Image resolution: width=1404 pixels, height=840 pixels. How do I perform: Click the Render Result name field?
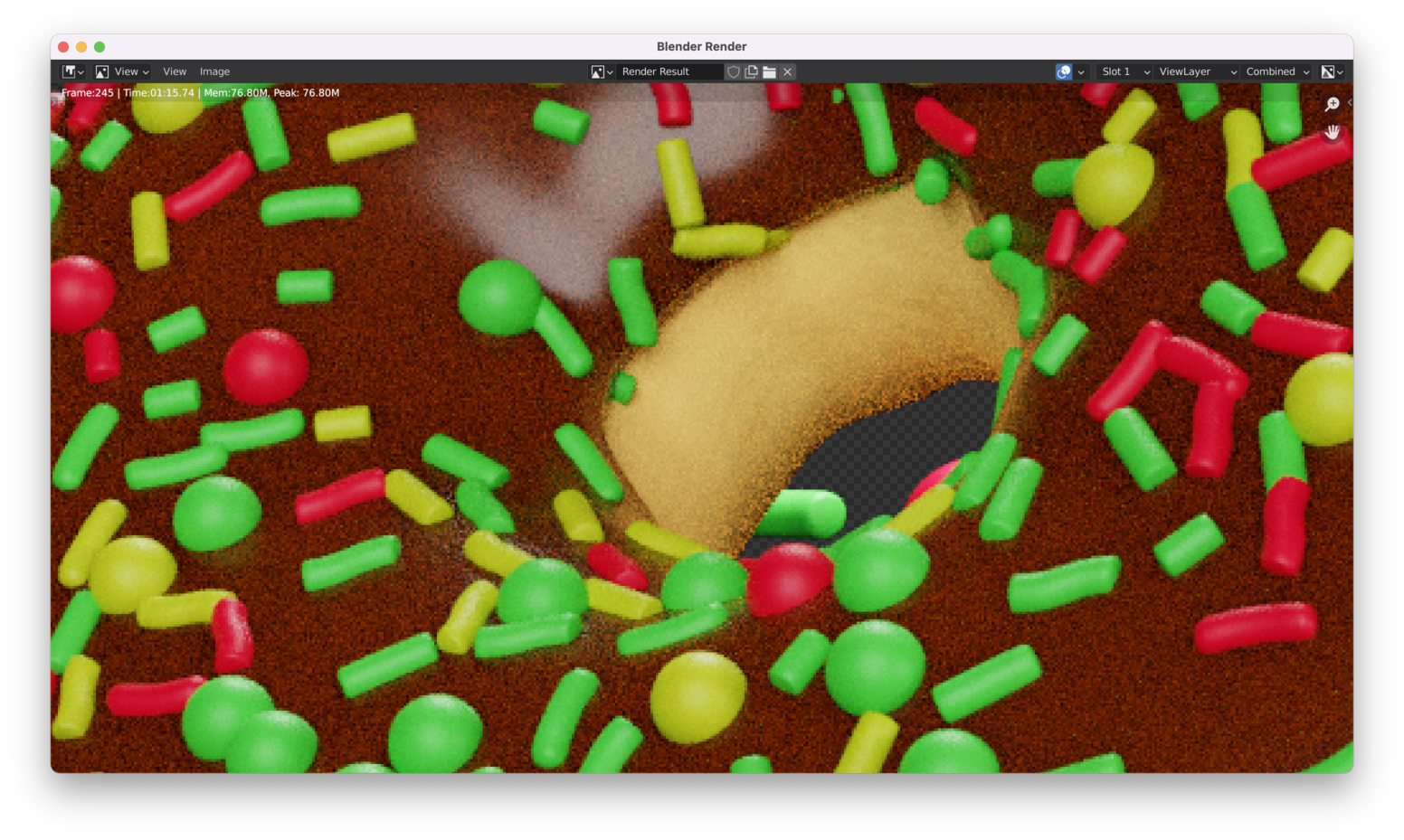(669, 71)
